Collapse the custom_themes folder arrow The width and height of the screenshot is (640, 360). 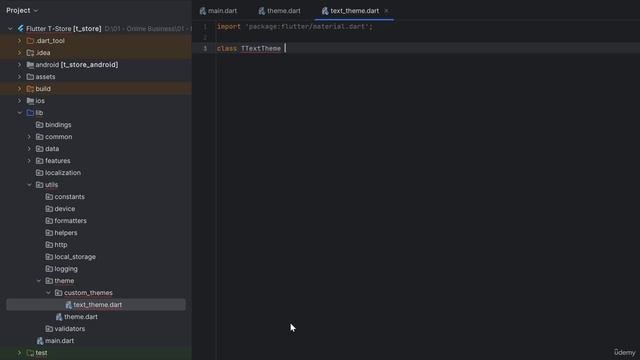48,293
